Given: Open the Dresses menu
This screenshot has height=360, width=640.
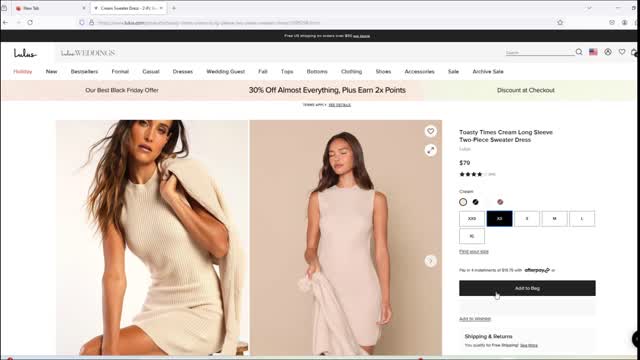Looking at the screenshot, I should pos(182,71).
